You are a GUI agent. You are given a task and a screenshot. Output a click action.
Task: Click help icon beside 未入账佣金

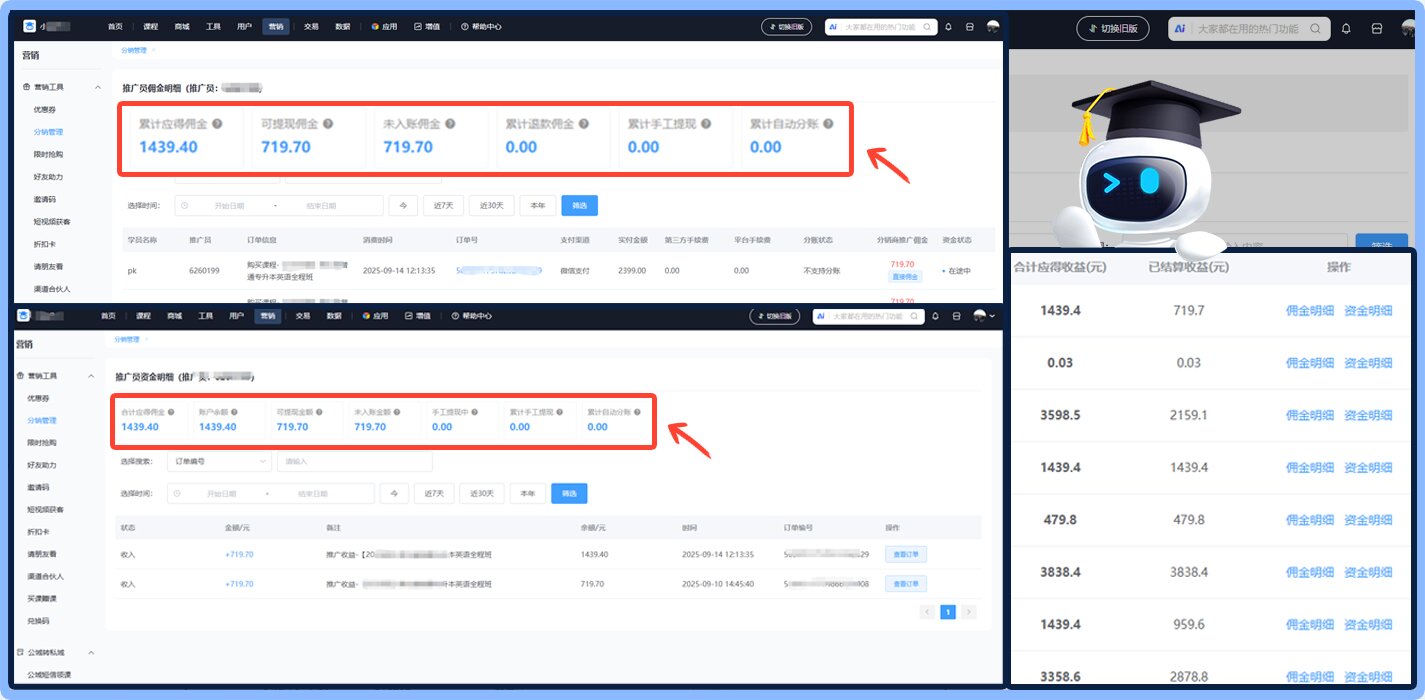(x=450, y=124)
